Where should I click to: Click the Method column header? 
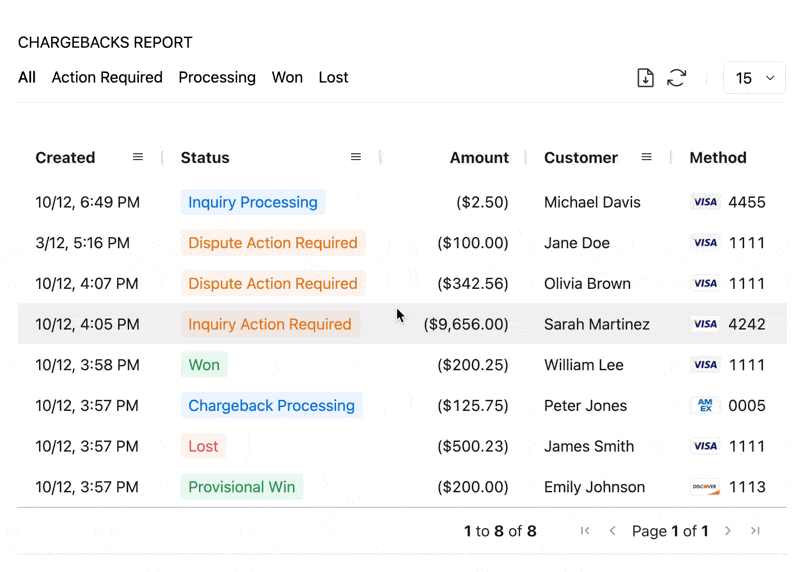(x=717, y=158)
